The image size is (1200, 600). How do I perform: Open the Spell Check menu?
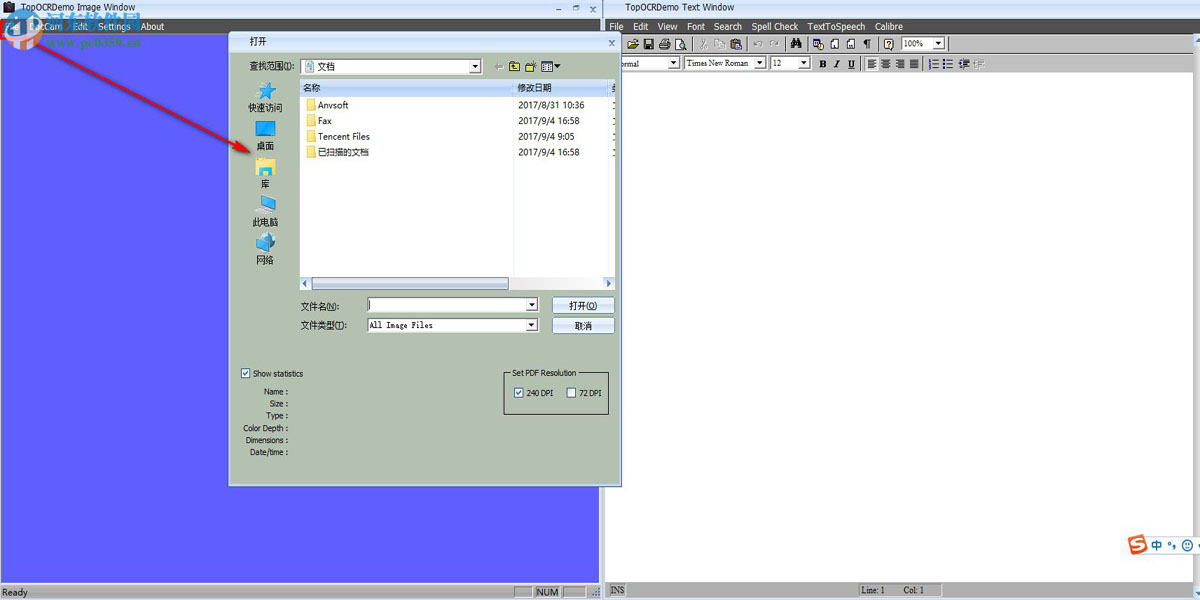point(775,27)
